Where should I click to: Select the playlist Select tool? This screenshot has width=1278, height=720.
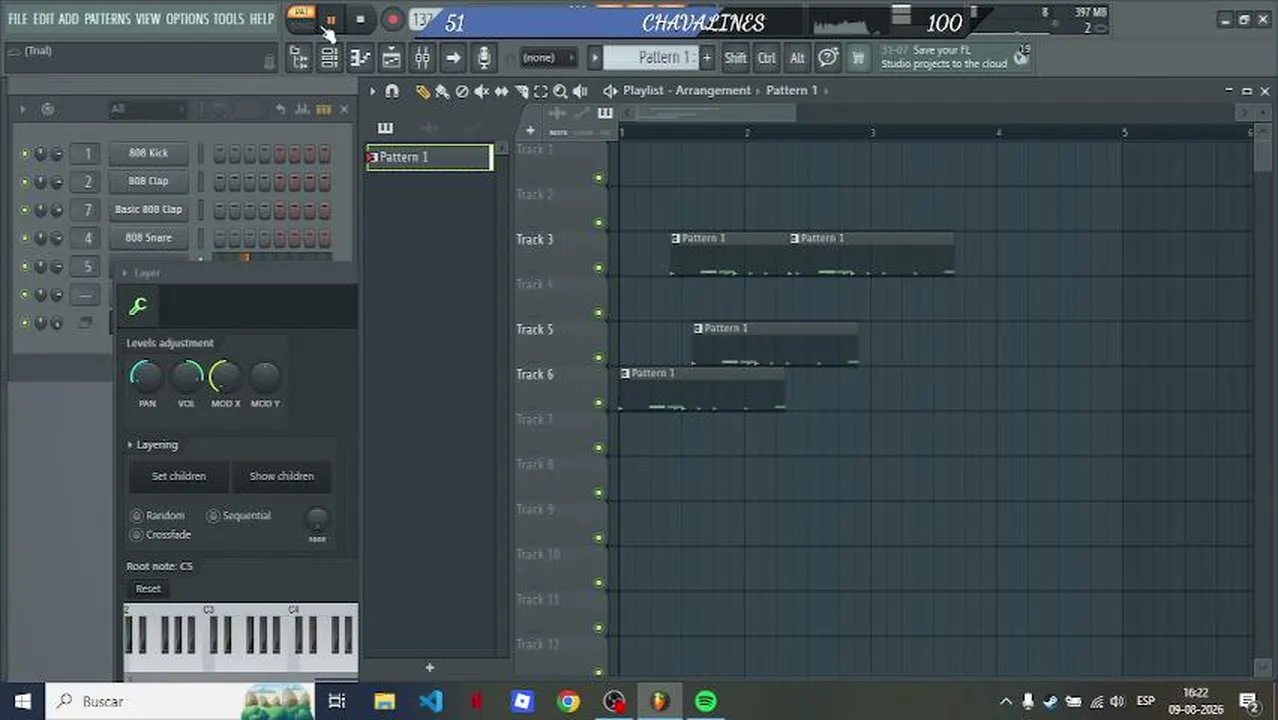pyautogui.click(x=541, y=91)
